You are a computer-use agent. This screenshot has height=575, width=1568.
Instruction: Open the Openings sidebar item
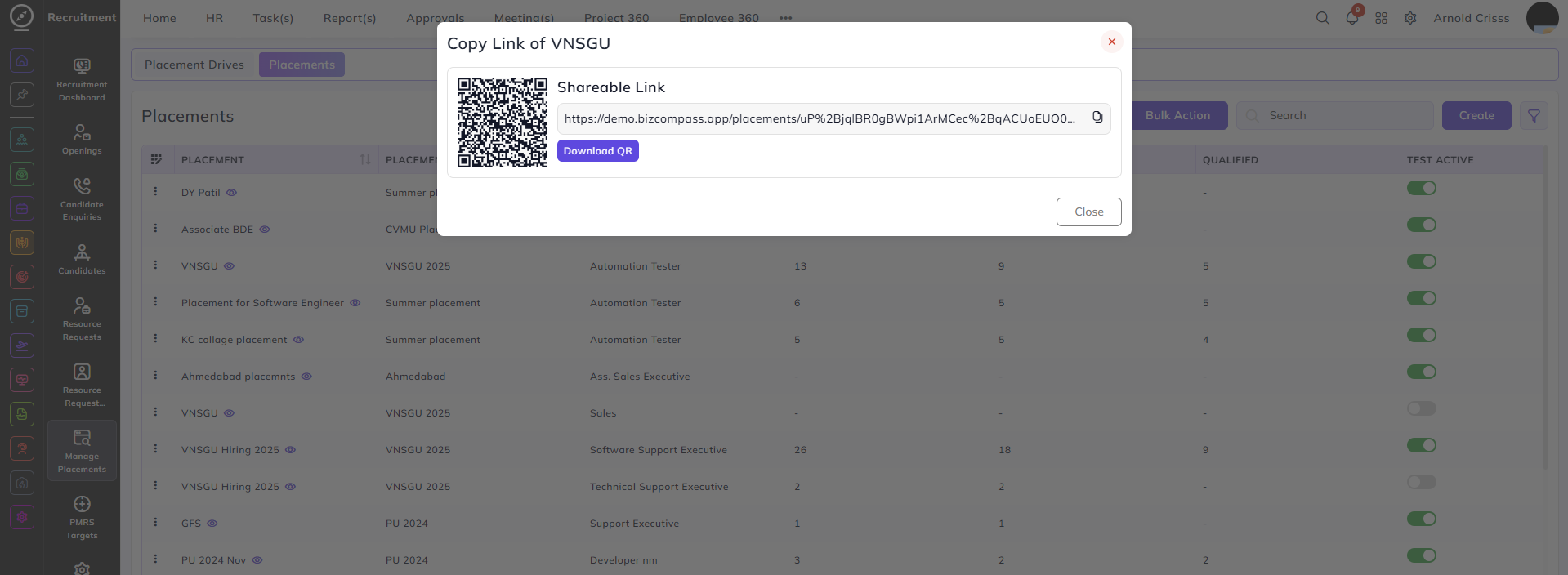pyautogui.click(x=82, y=139)
